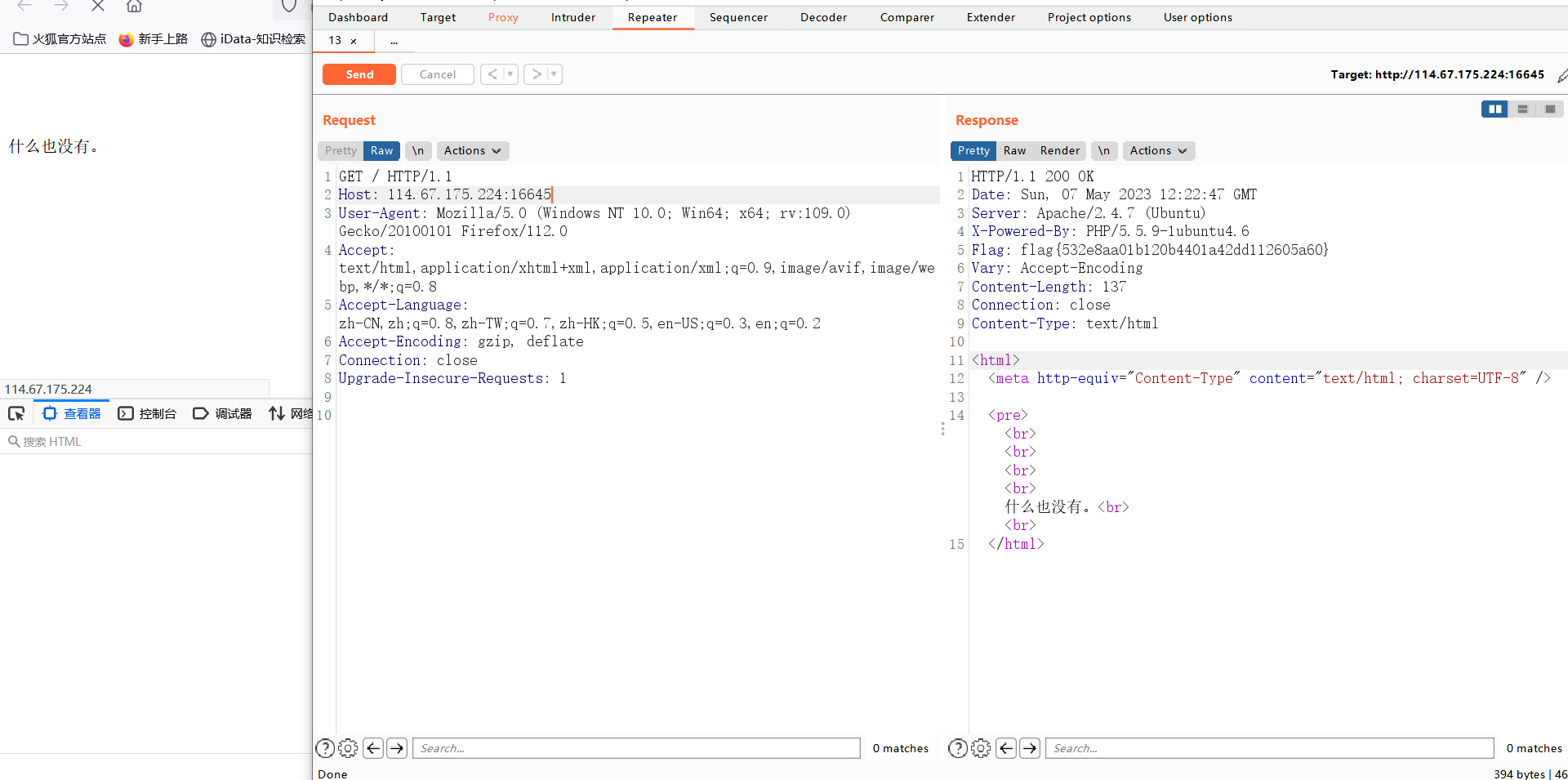Toggle newline display in Response panel
Viewport: 1568px width, 780px height.
(1104, 150)
